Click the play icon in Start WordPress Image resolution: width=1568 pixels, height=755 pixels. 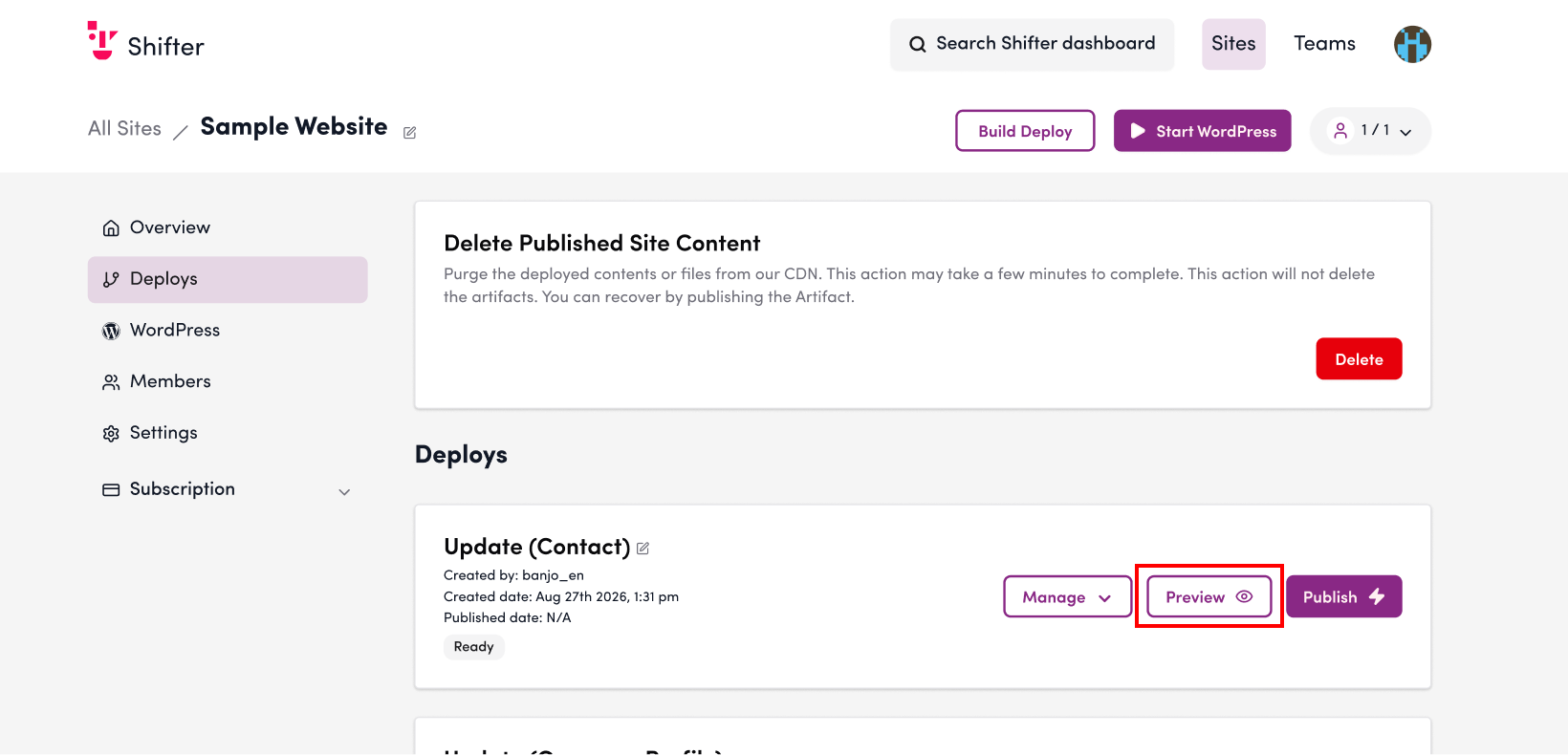tap(1138, 131)
